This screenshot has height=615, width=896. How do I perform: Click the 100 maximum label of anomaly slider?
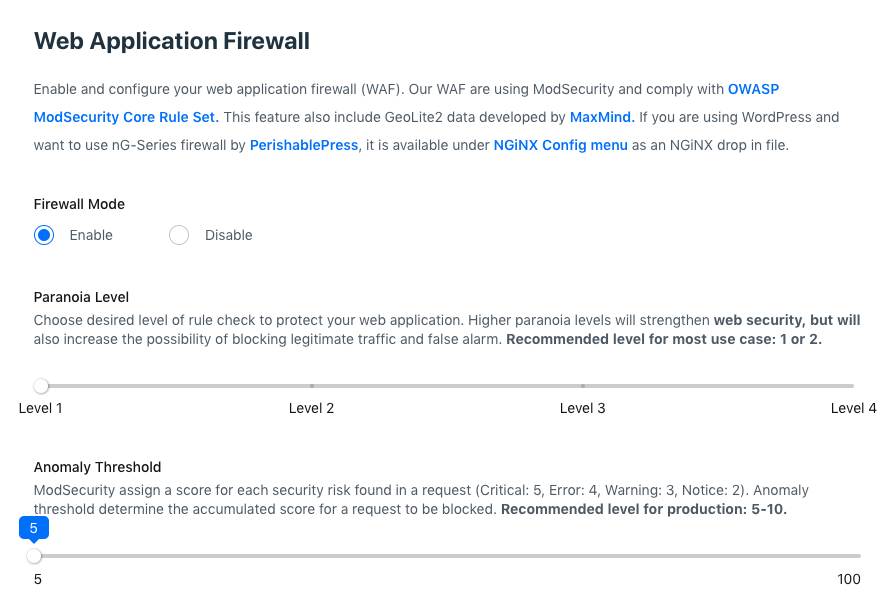tap(849, 579)
